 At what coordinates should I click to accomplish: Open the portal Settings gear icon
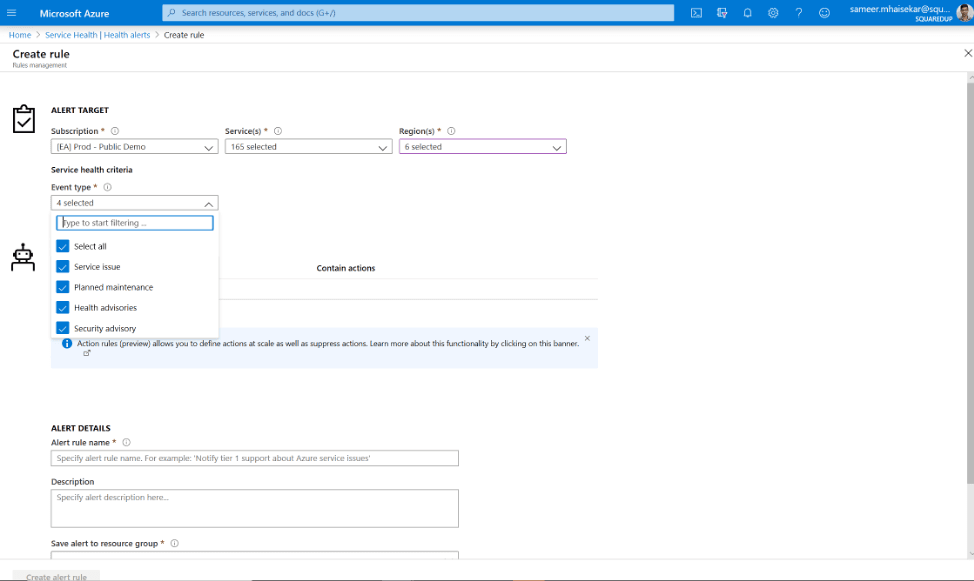tap(775, 12)
